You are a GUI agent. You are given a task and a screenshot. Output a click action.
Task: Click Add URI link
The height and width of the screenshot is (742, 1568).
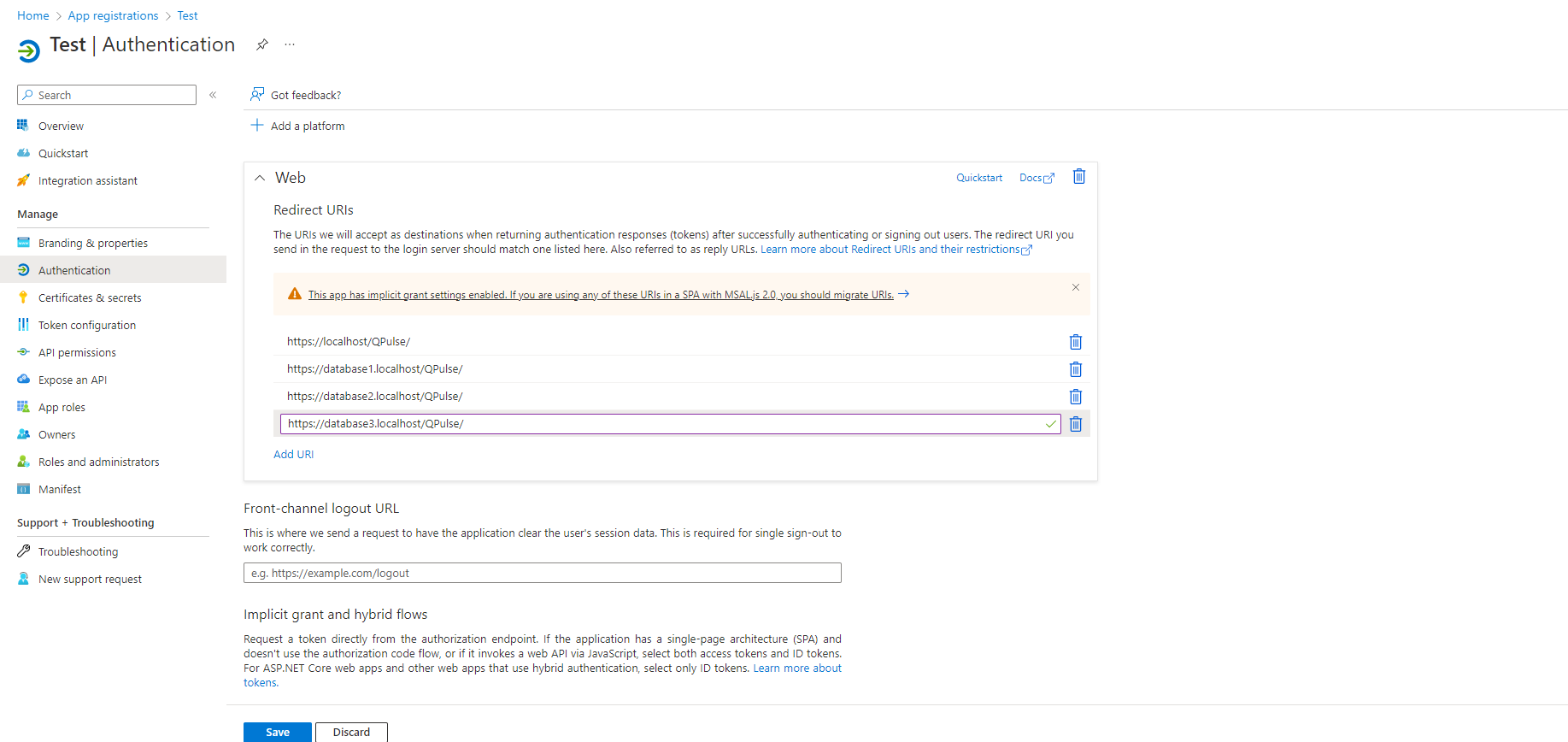coord(293,455)
